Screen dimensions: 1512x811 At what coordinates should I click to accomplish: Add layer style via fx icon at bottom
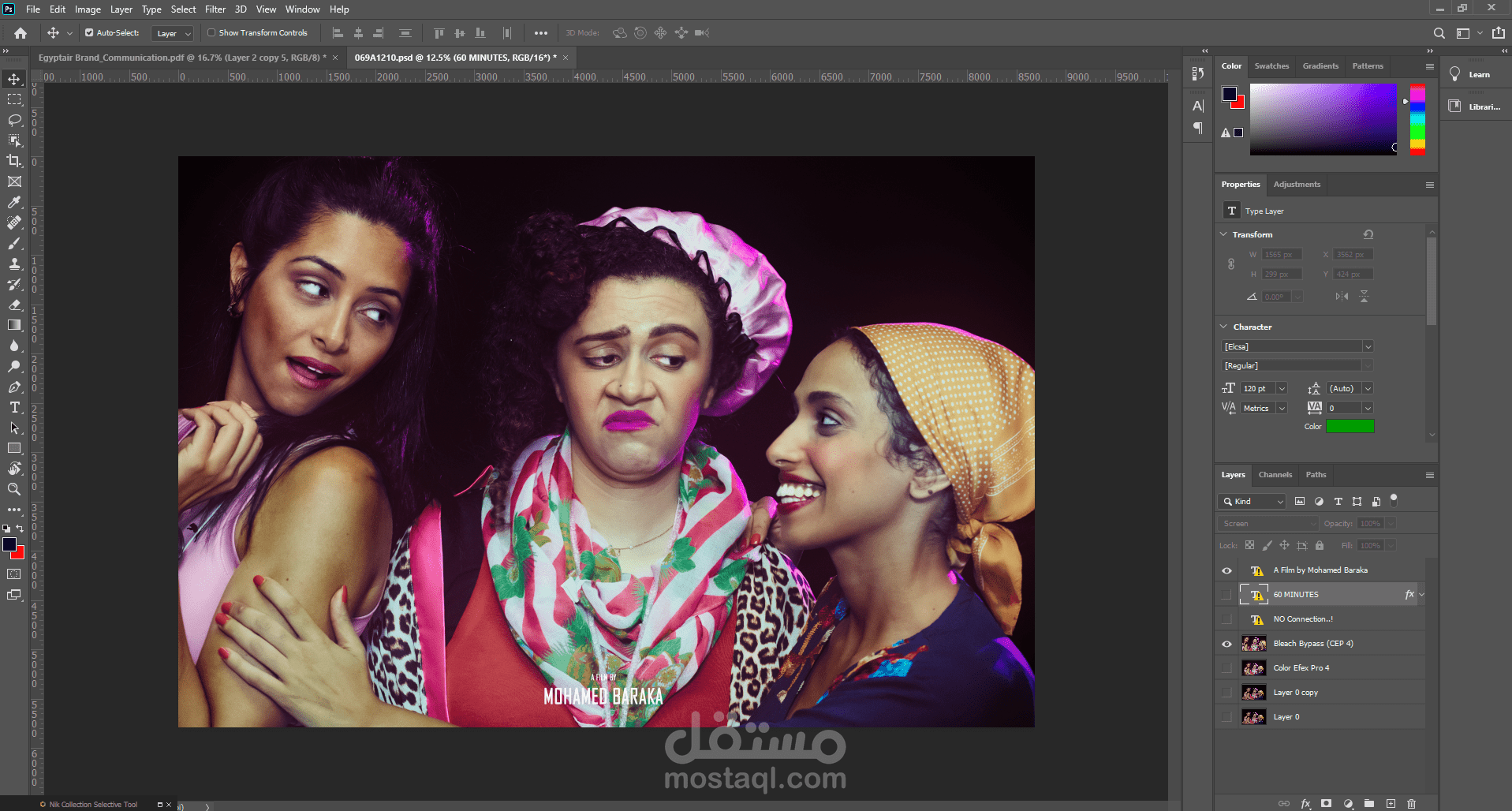click(x=1305, y=803)
